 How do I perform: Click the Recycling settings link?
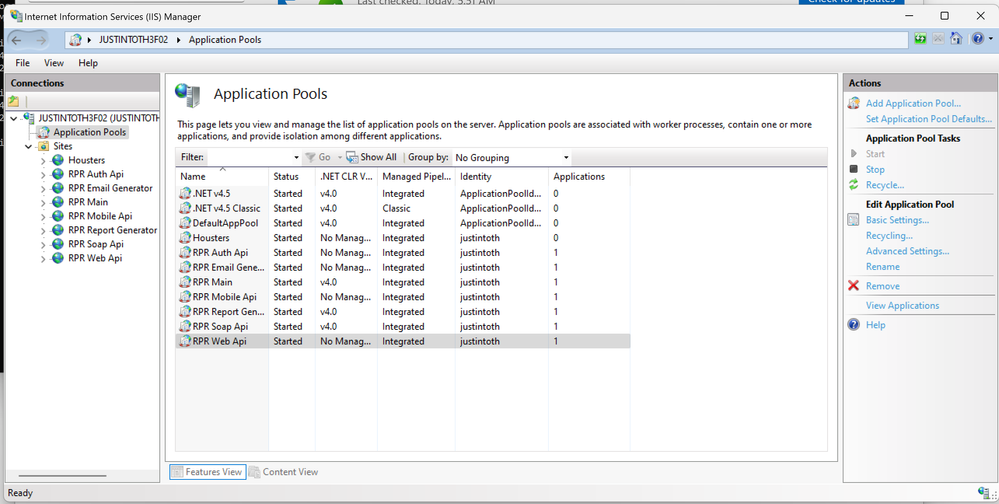pyautogui.click(x=889, y=235)
